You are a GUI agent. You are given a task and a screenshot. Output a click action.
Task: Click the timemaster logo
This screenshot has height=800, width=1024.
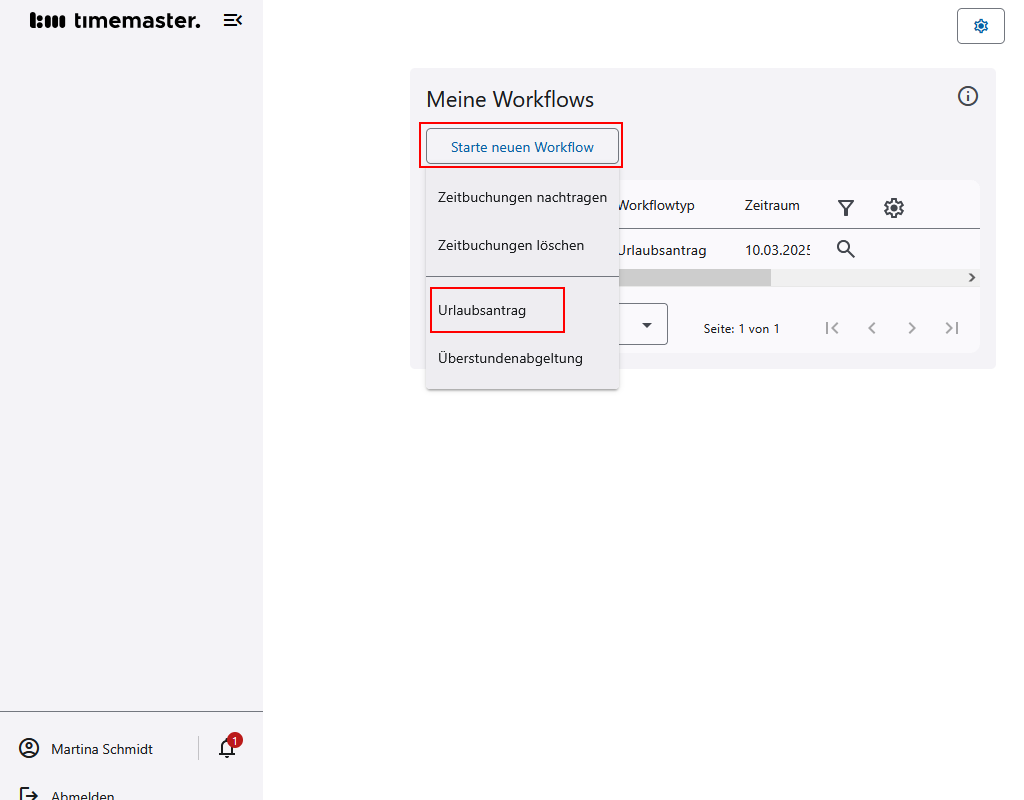pos(115,20)
